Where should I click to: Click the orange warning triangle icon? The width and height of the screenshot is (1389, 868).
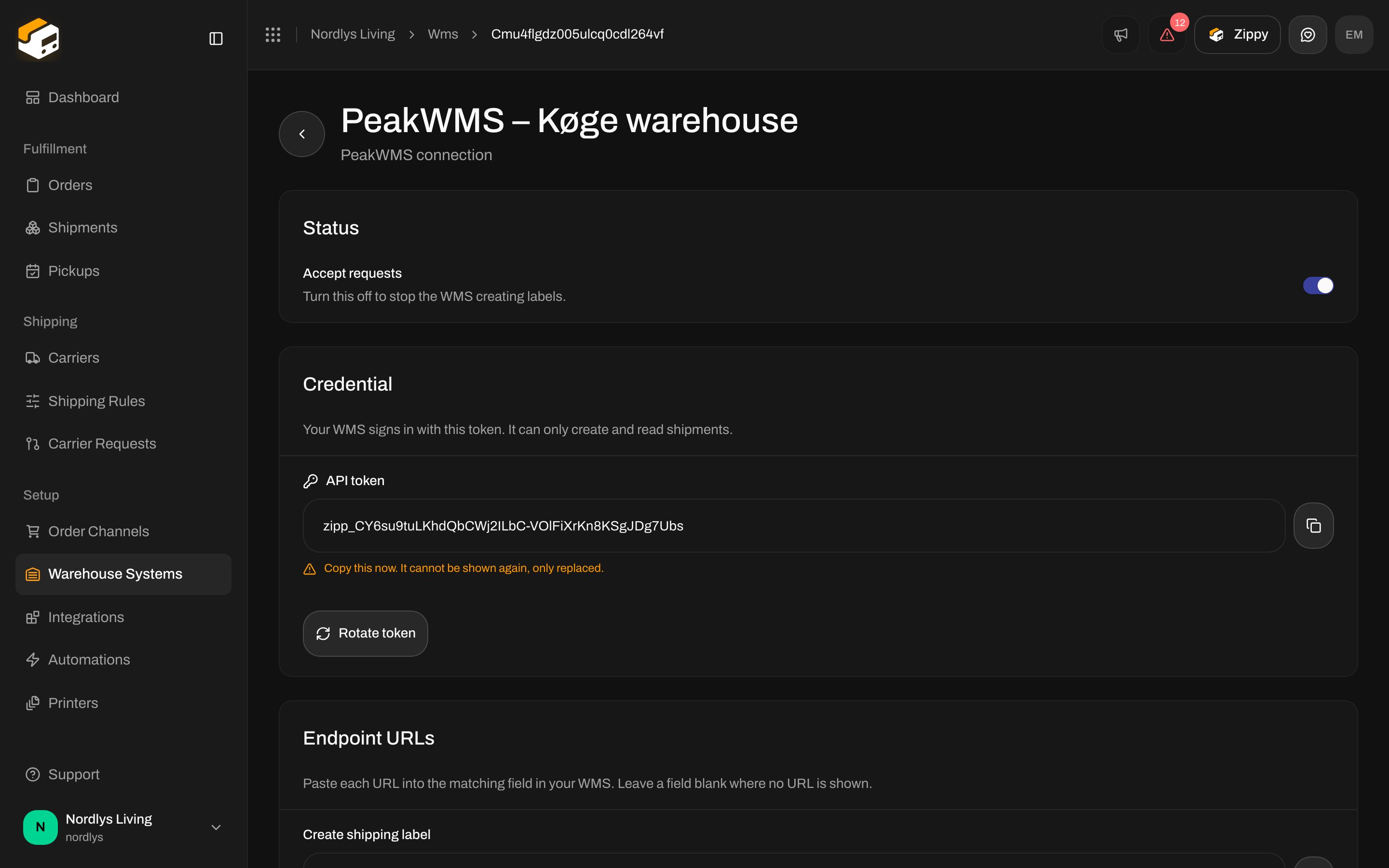[309, 569]
